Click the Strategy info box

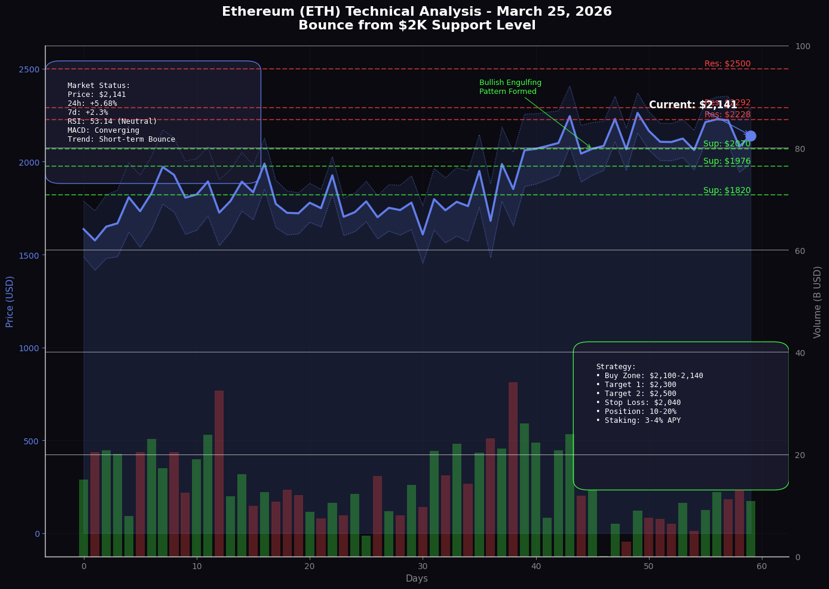[681, 416]
